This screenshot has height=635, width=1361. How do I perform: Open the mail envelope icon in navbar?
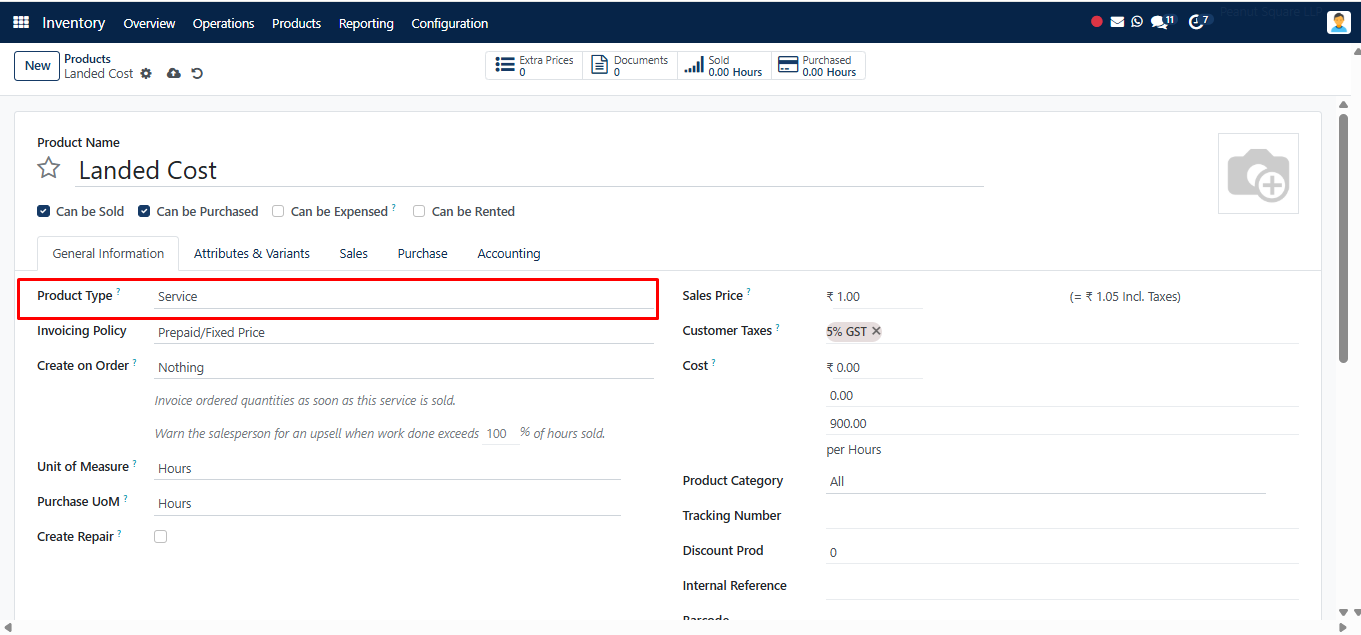pyautogui.click(x=1117, y=22)
